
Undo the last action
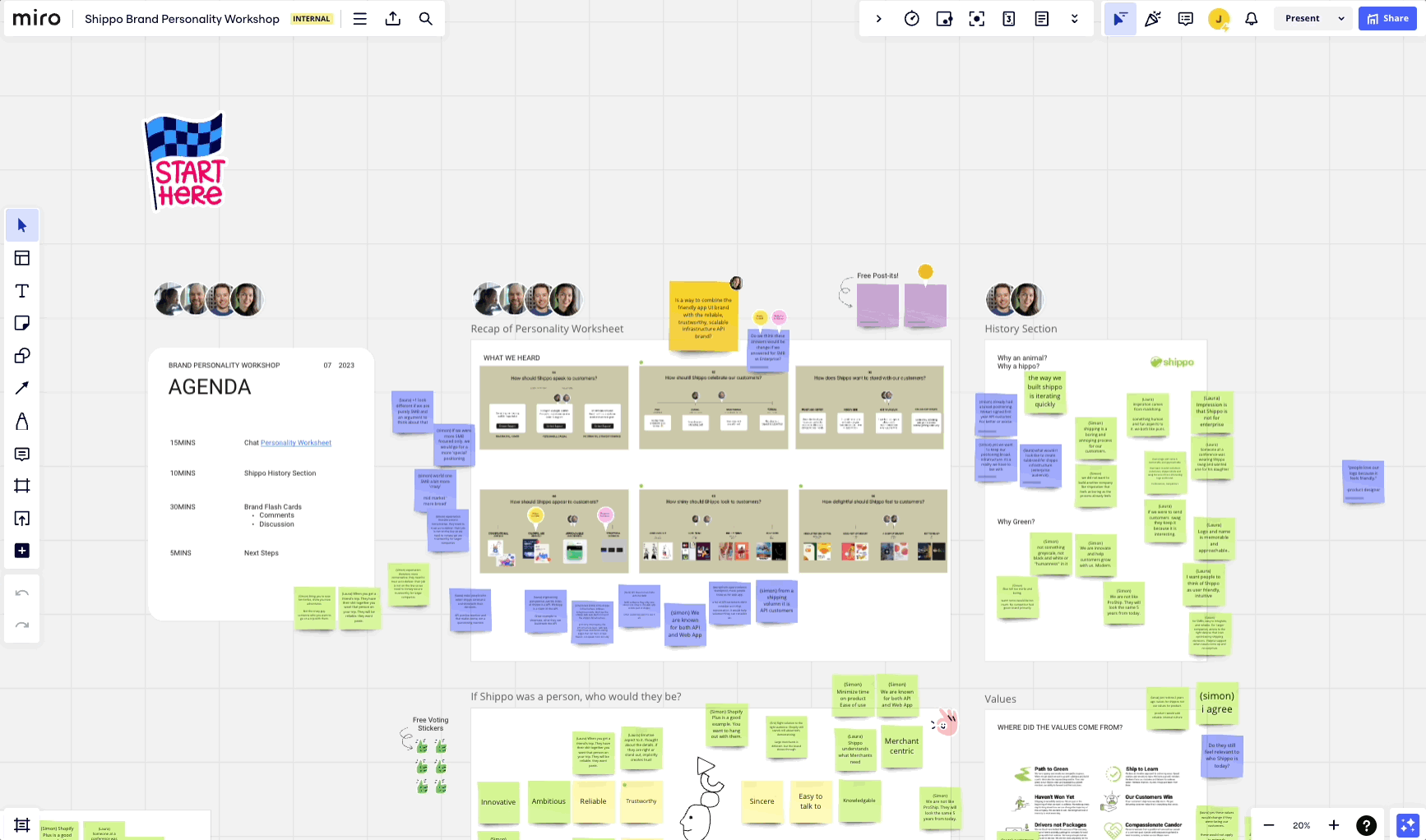tap(22, 593)
